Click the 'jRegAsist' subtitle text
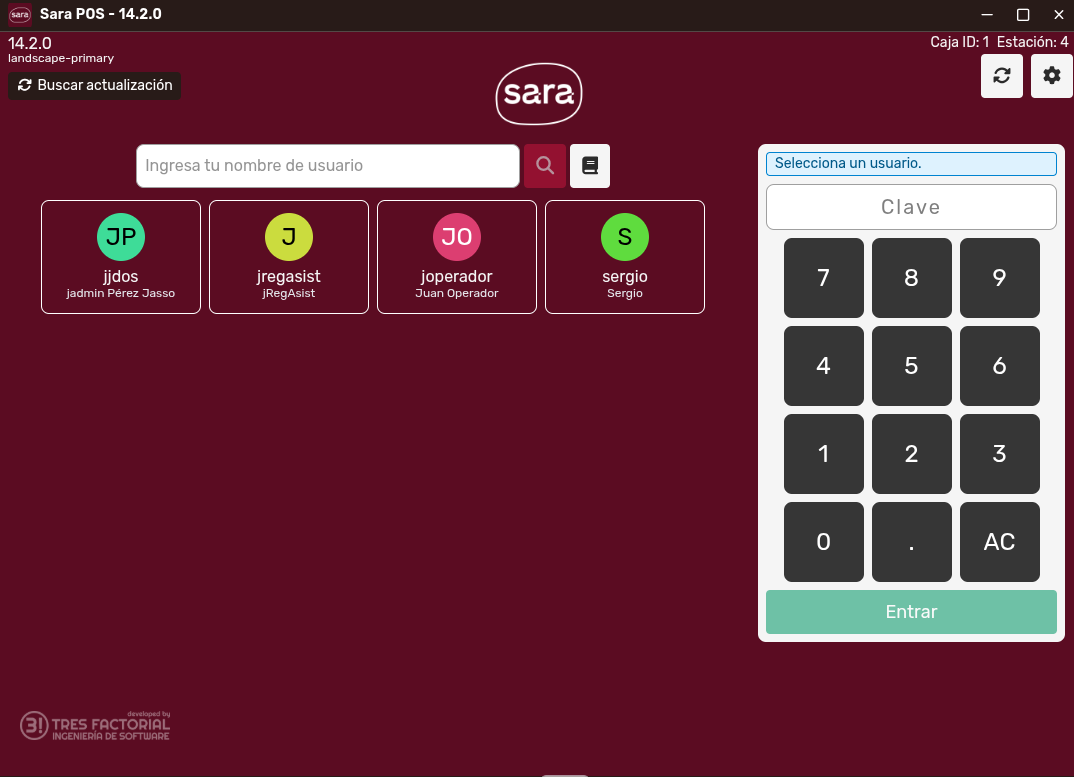Image resolution: width=1074 pixels, height=777 pixels. 289,293
